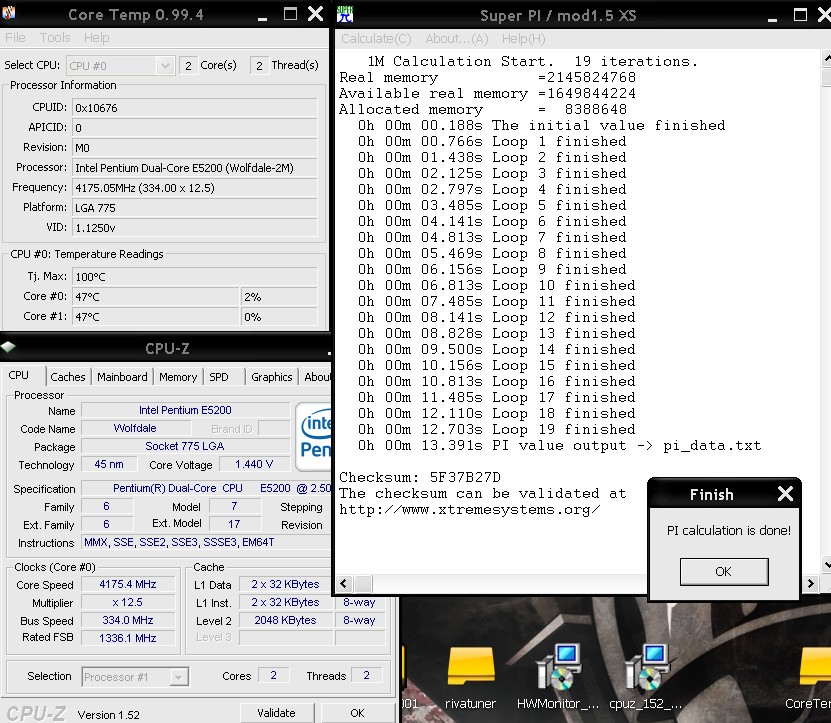Open About...(A) menu in Super PI
Image resolution: width=831 pixels, height=723 pixels.
coord(456,39)
